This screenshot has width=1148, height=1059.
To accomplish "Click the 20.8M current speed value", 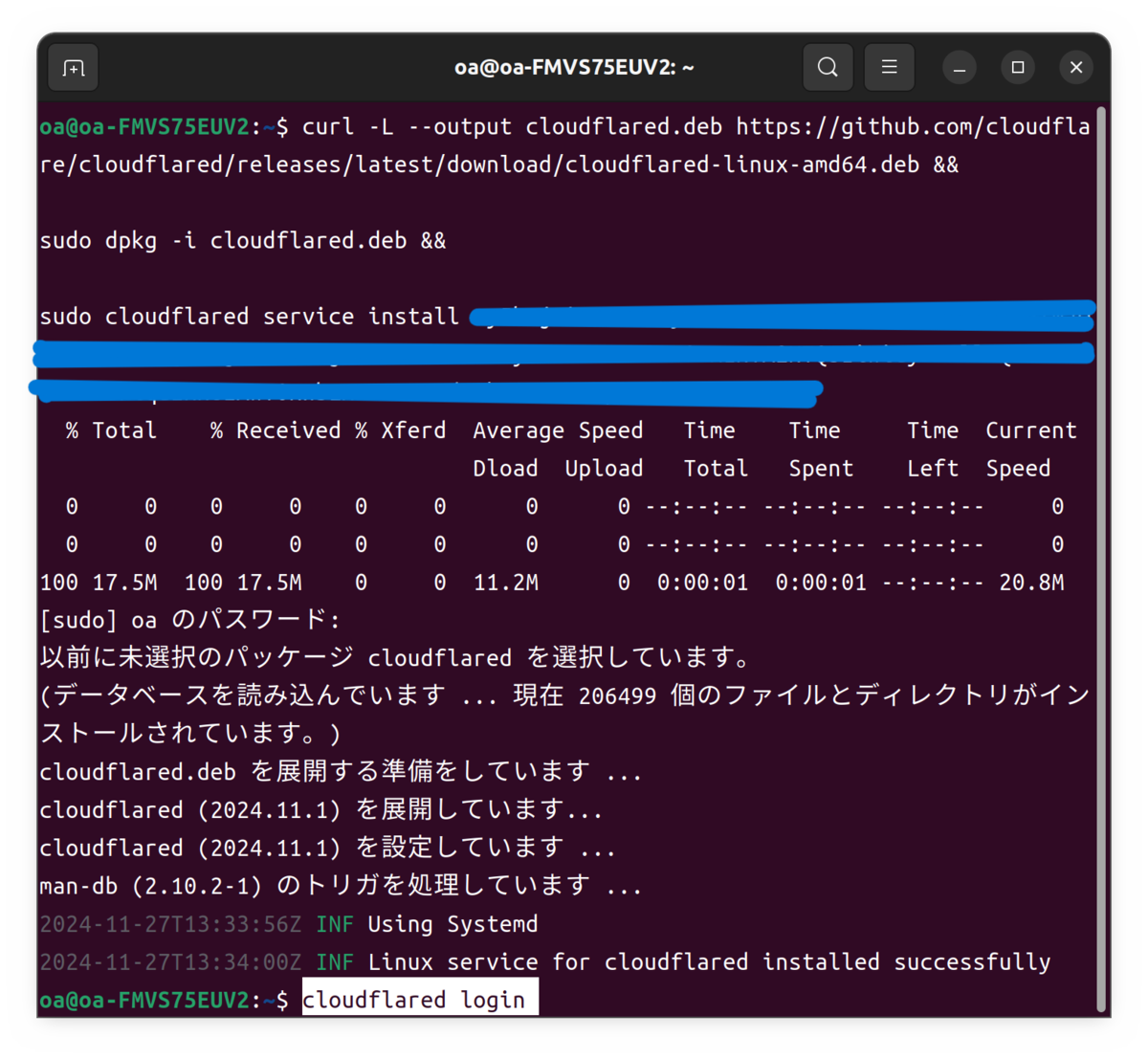I will click(x=1031, y=583).
